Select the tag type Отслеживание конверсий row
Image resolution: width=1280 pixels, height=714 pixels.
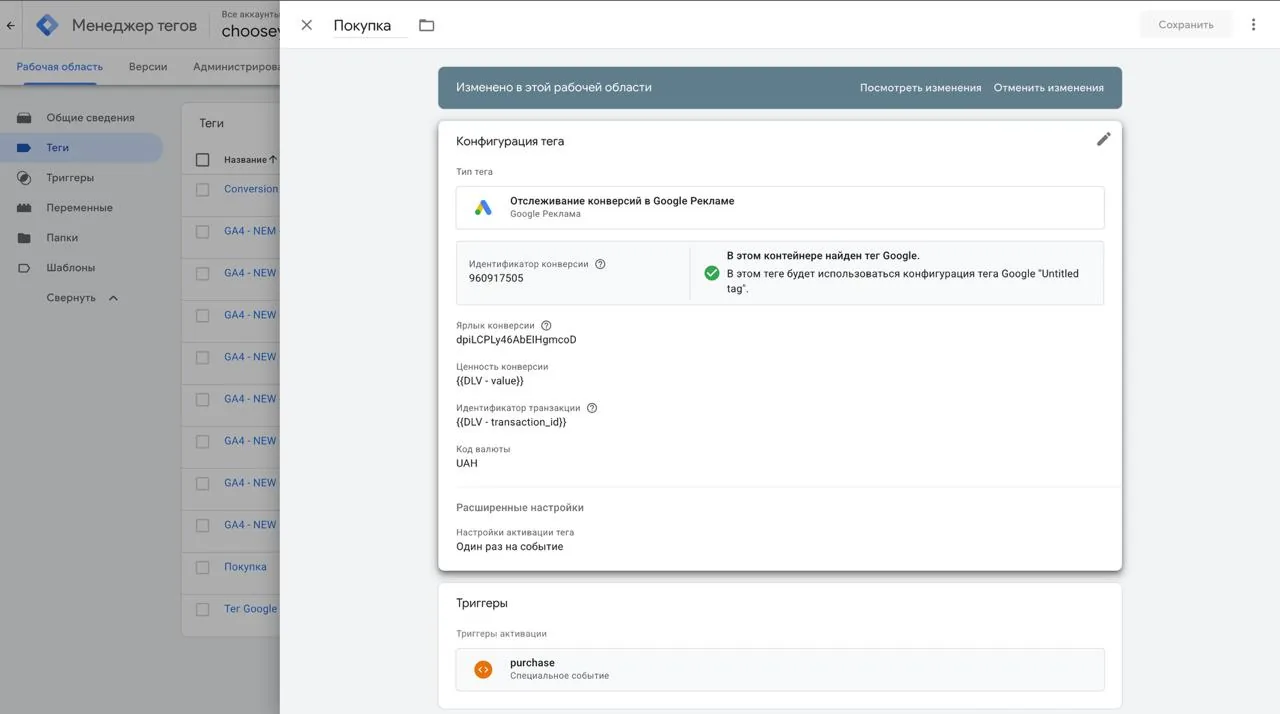pos(780,208)
